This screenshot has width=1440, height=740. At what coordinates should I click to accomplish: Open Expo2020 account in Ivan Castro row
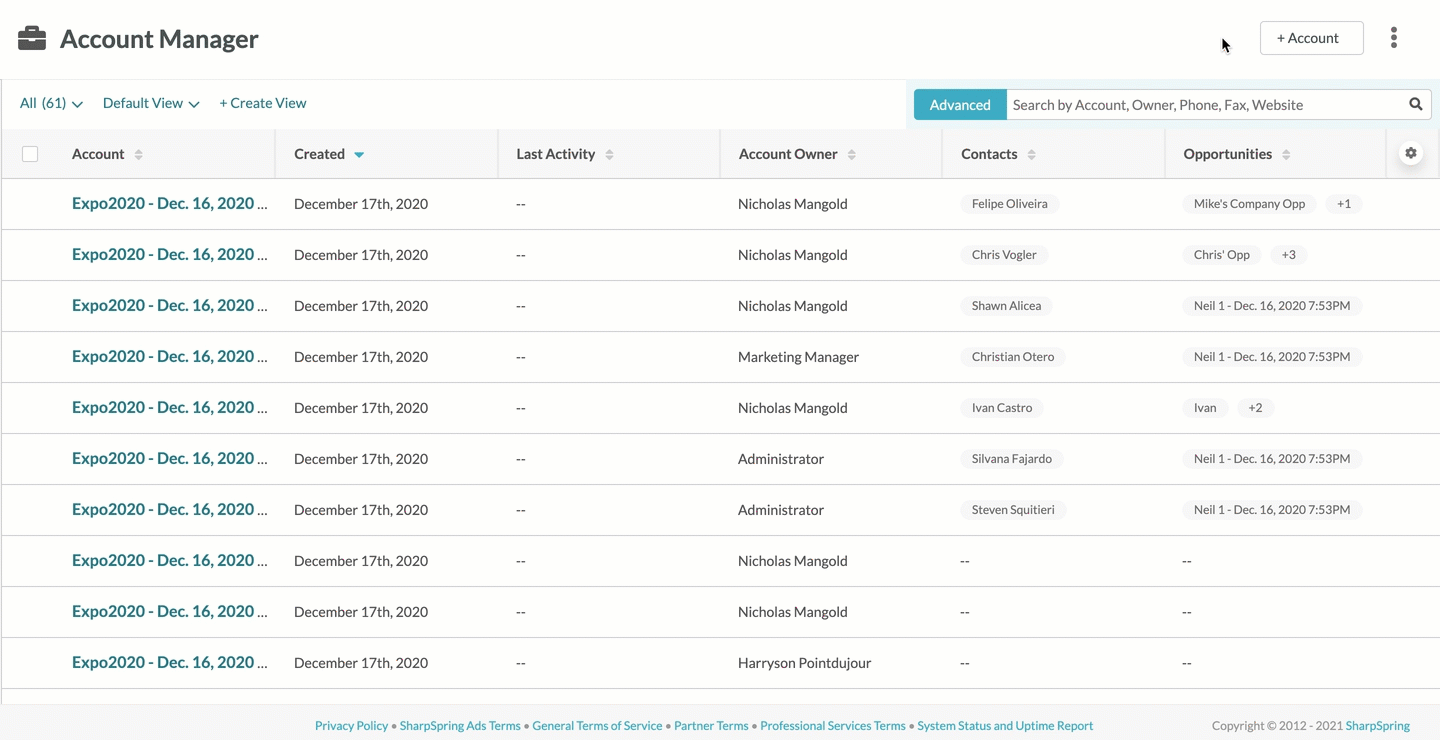(169, 407)
